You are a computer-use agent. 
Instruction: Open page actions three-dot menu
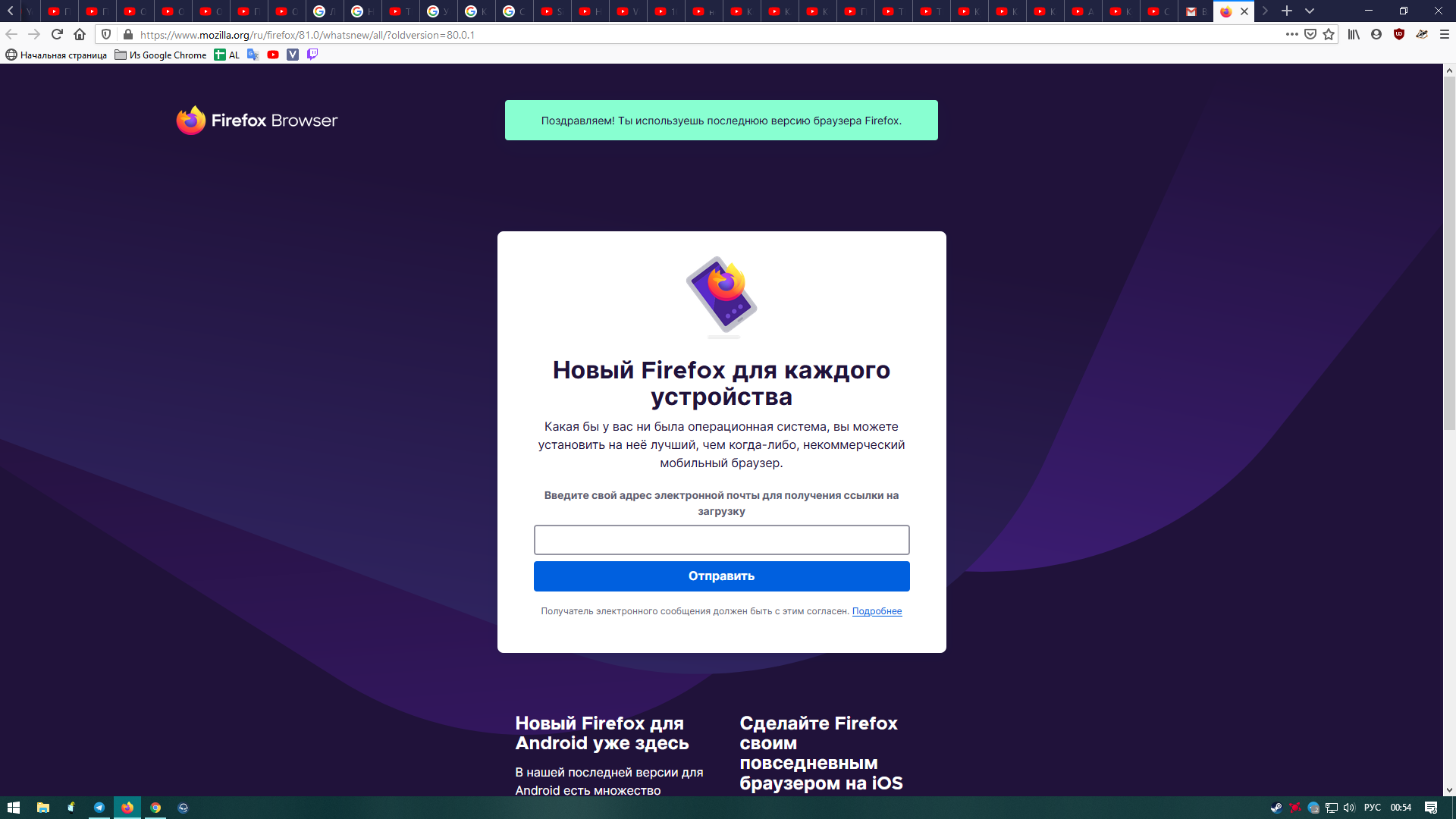(1292, 34)
